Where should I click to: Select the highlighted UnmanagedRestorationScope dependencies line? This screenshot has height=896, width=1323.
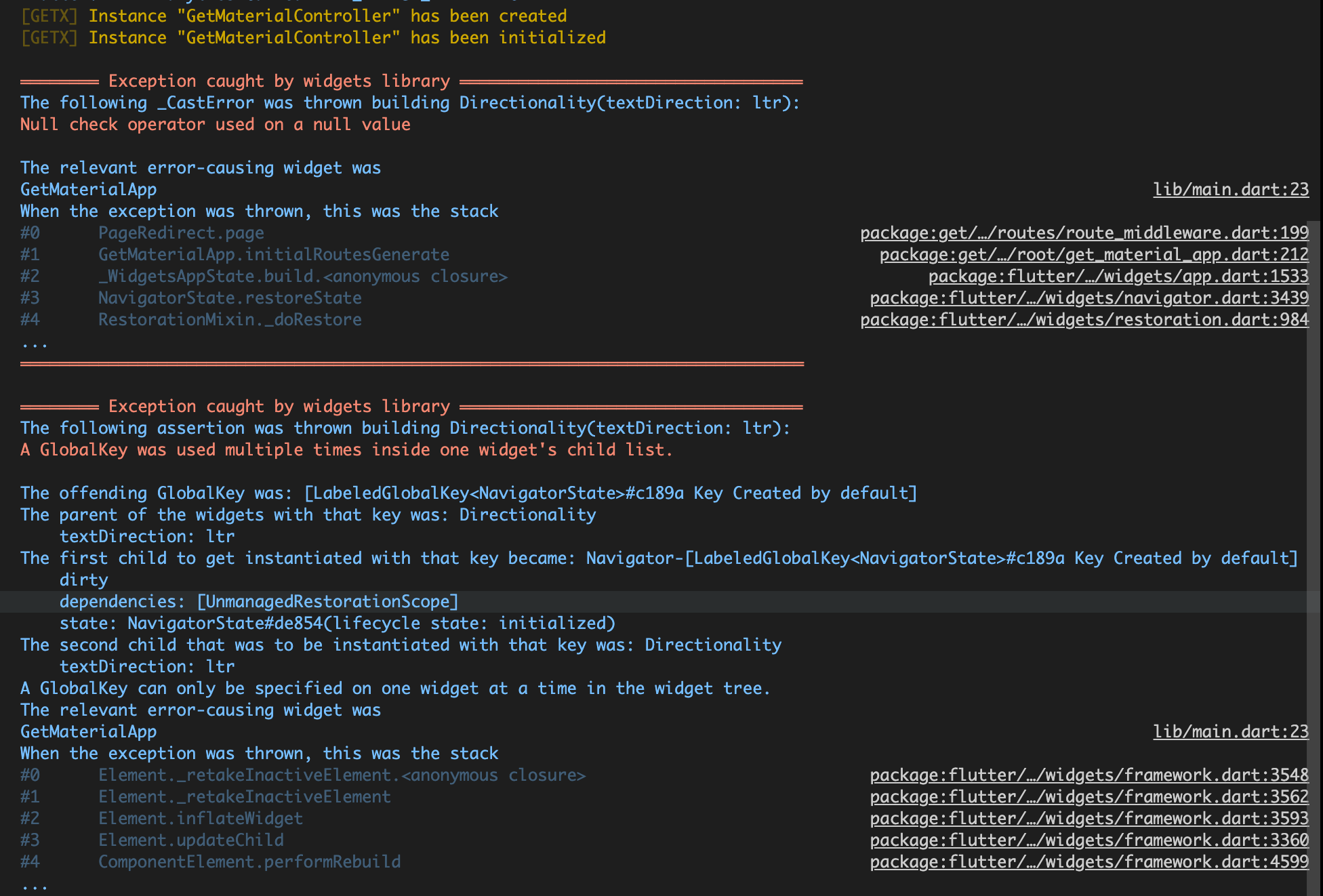coord(260,601)
